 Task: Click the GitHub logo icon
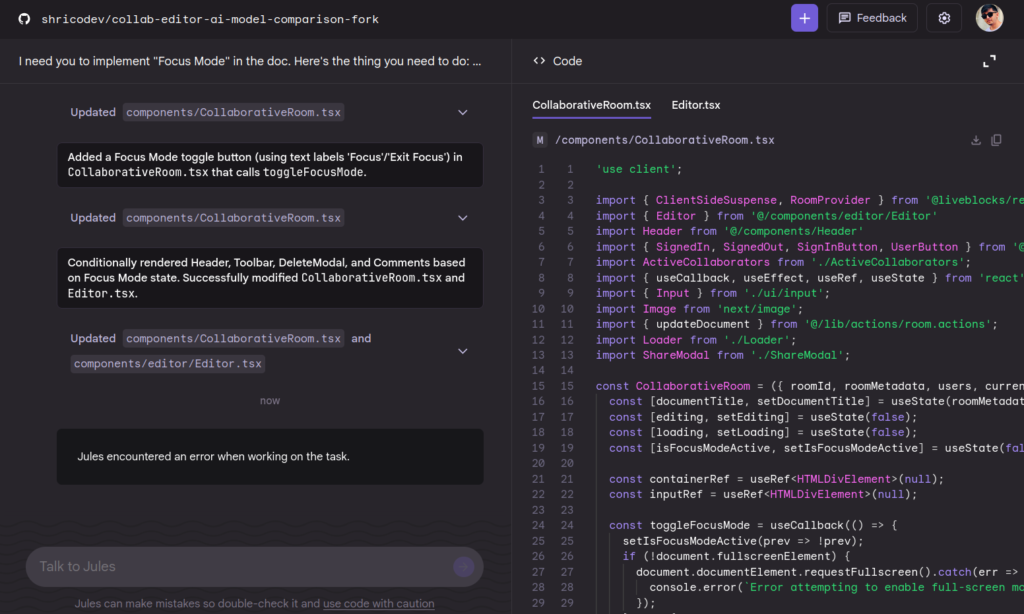click(24, 19)
